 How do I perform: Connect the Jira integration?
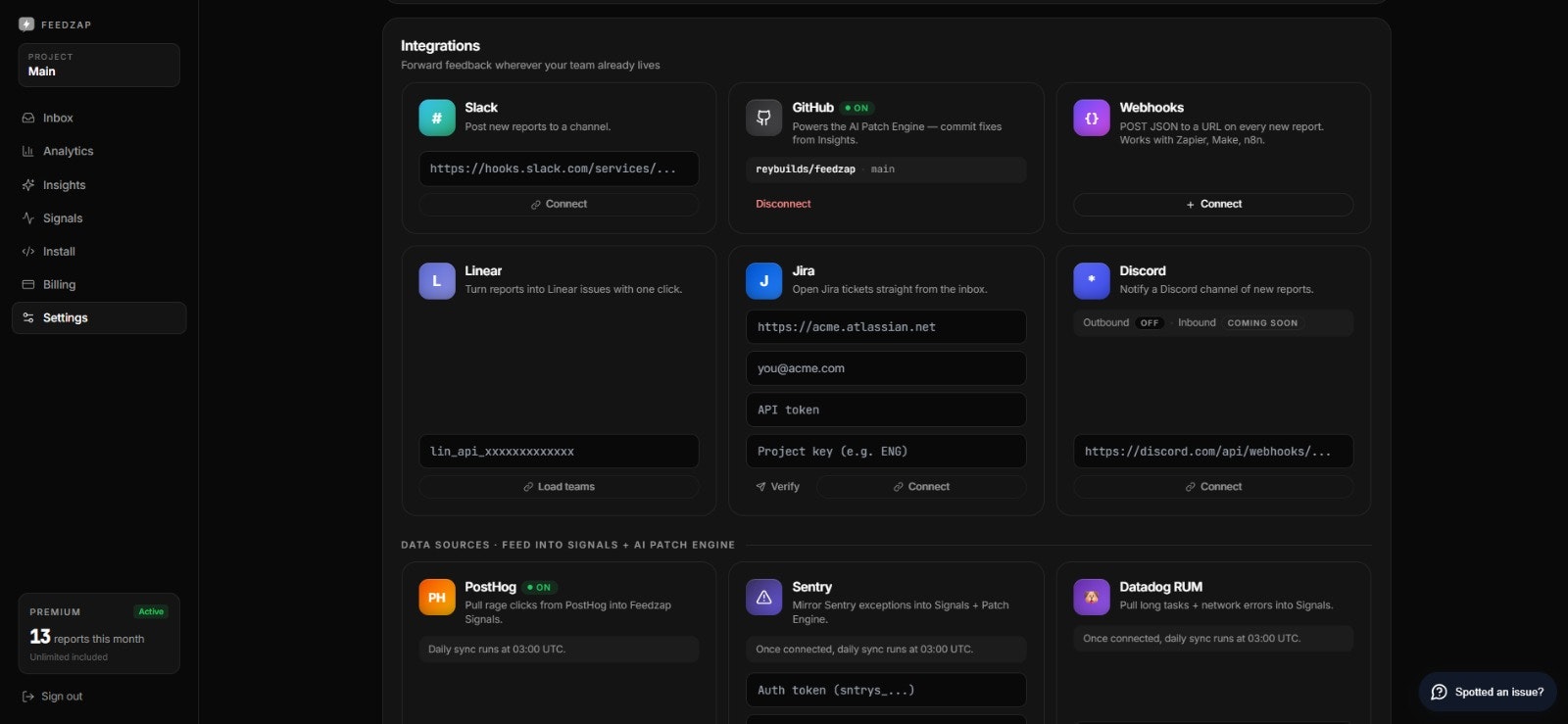[921, 487]
